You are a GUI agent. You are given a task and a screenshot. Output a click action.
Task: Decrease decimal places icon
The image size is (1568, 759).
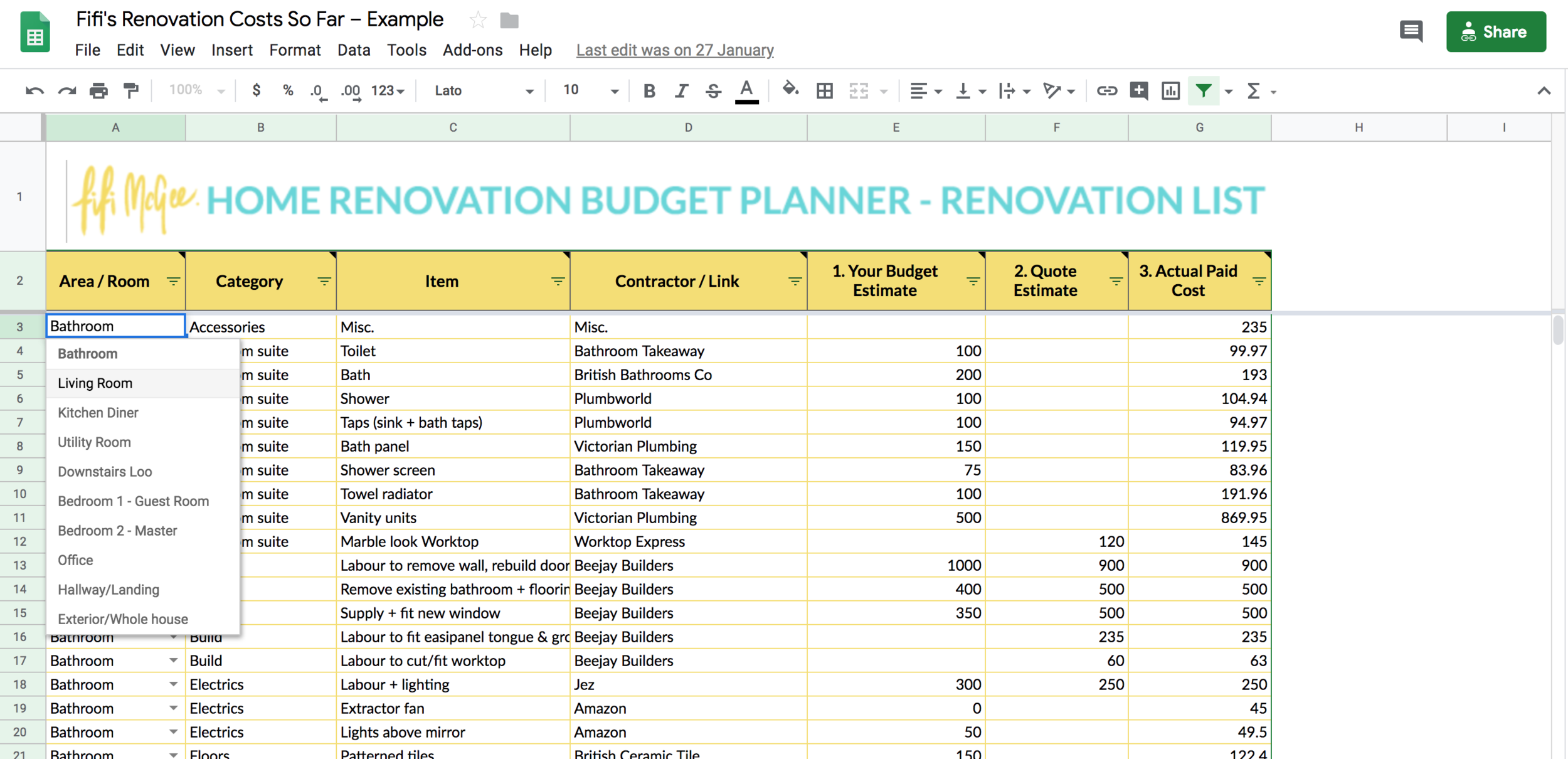[x=318, y=92]
